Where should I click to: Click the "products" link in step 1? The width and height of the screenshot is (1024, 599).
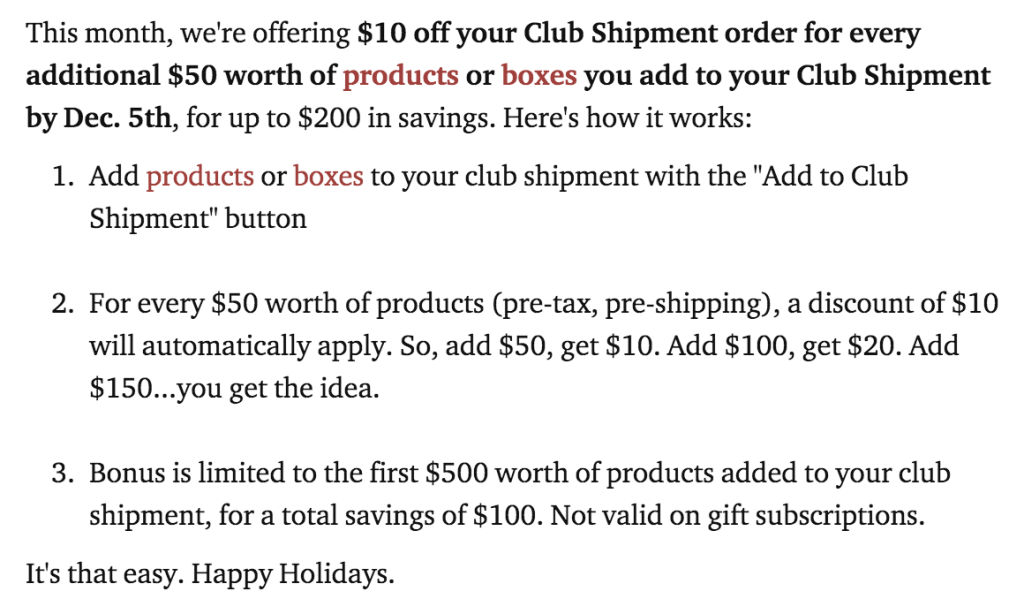(x=200, y=177)
